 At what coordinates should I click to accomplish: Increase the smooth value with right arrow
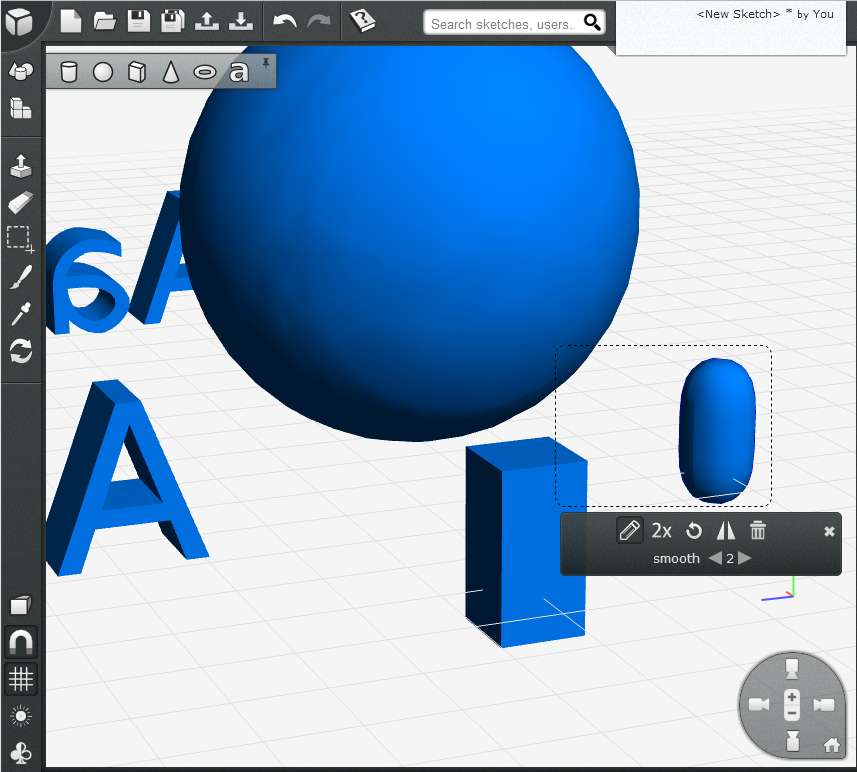point(744,558)
